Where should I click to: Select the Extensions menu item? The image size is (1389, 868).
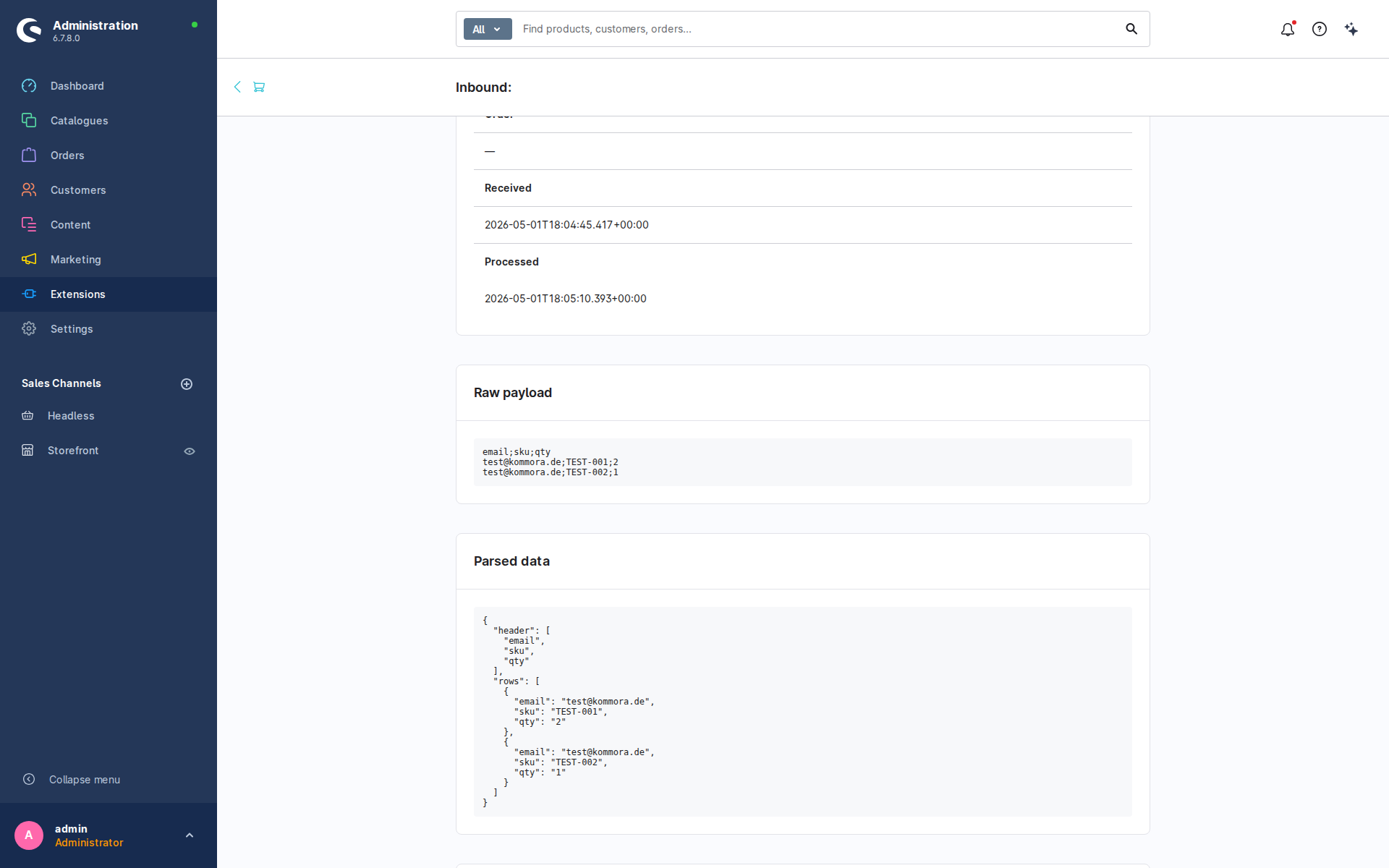(109, 294)
